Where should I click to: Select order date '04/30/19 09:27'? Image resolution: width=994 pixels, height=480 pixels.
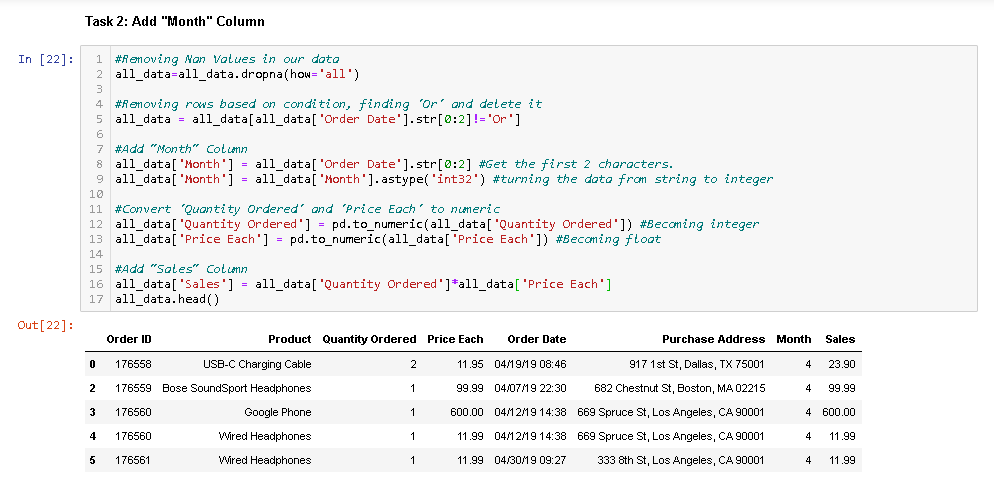pyautogui.click(x=530, y=460)
